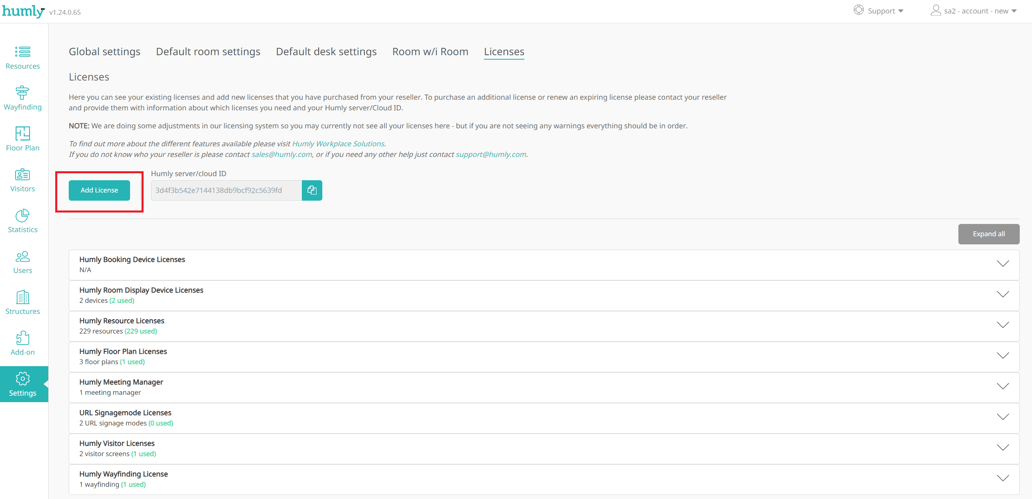Screen dimensions: 1032x499
Task: Switch to Default desk settings tab
Action: point(326,51)
